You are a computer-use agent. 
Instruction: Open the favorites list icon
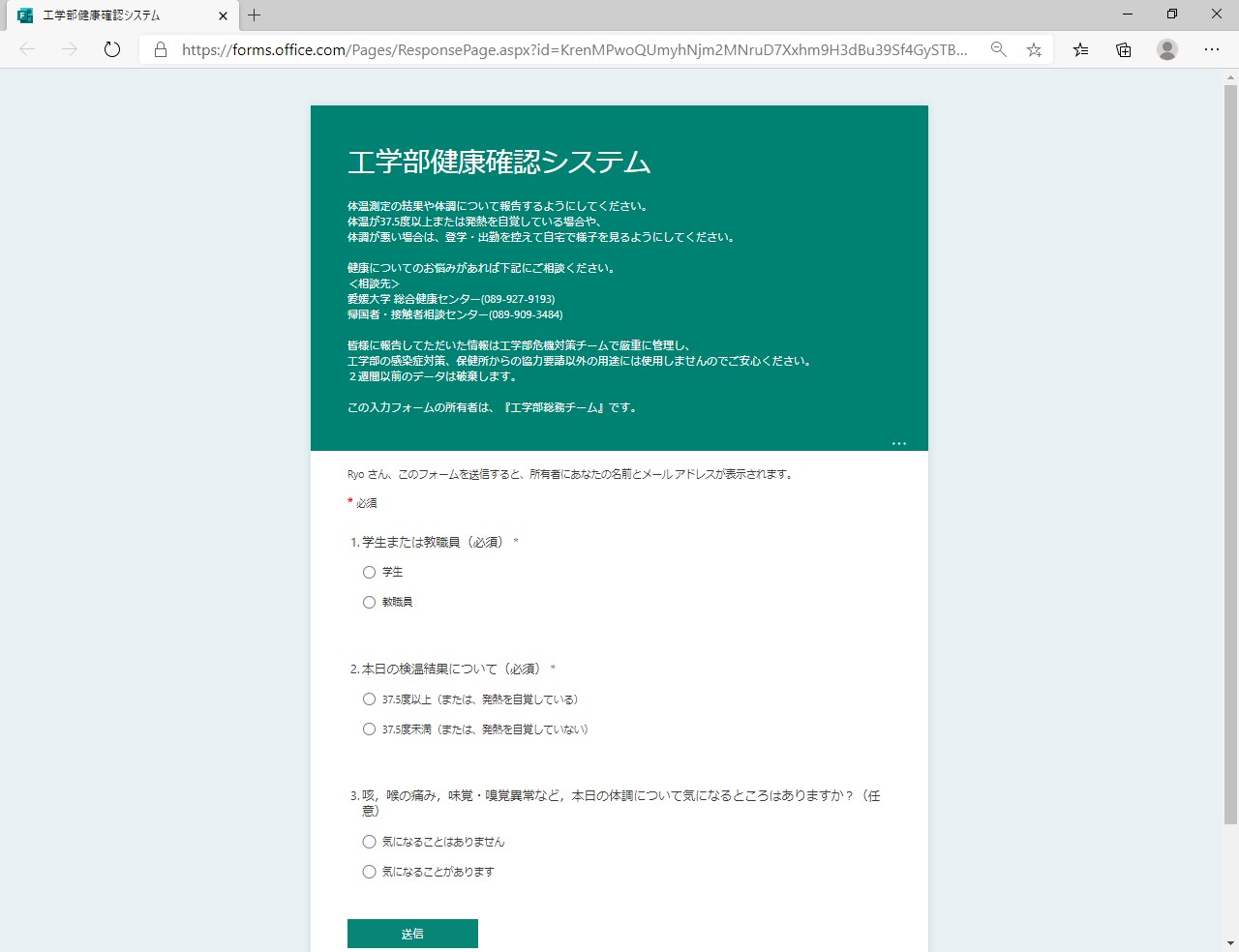click(1080, 49)
